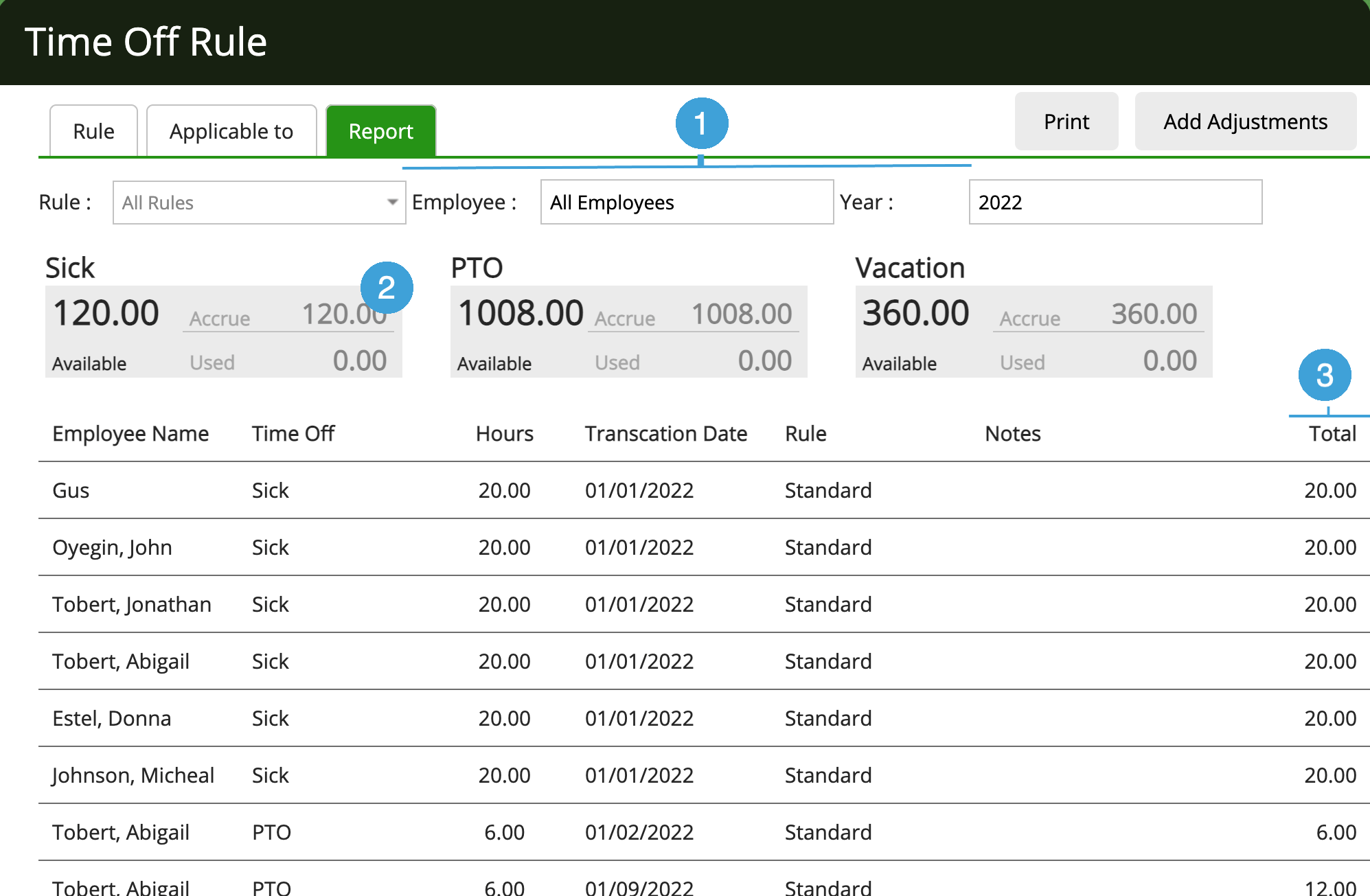Open the Rule tab
Viewport: 1370px width, 896px height.
pos(93,131)
